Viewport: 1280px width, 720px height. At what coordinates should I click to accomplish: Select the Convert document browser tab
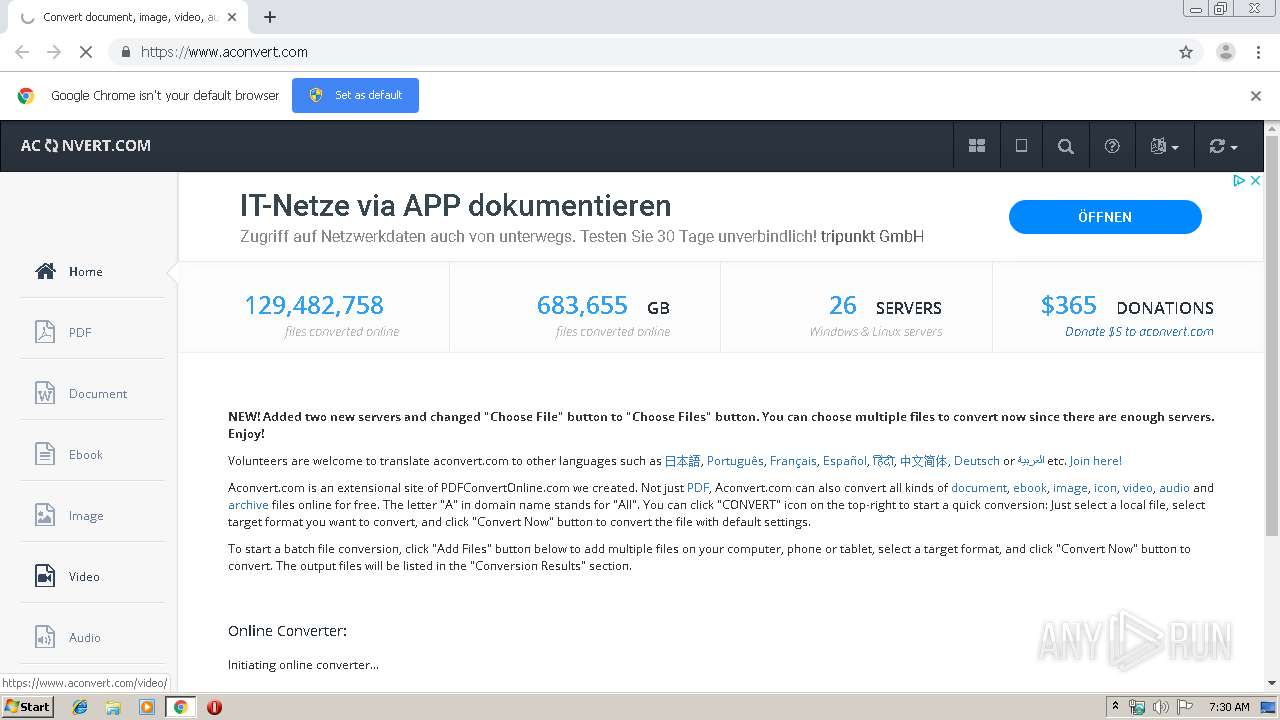click(128, 17)
